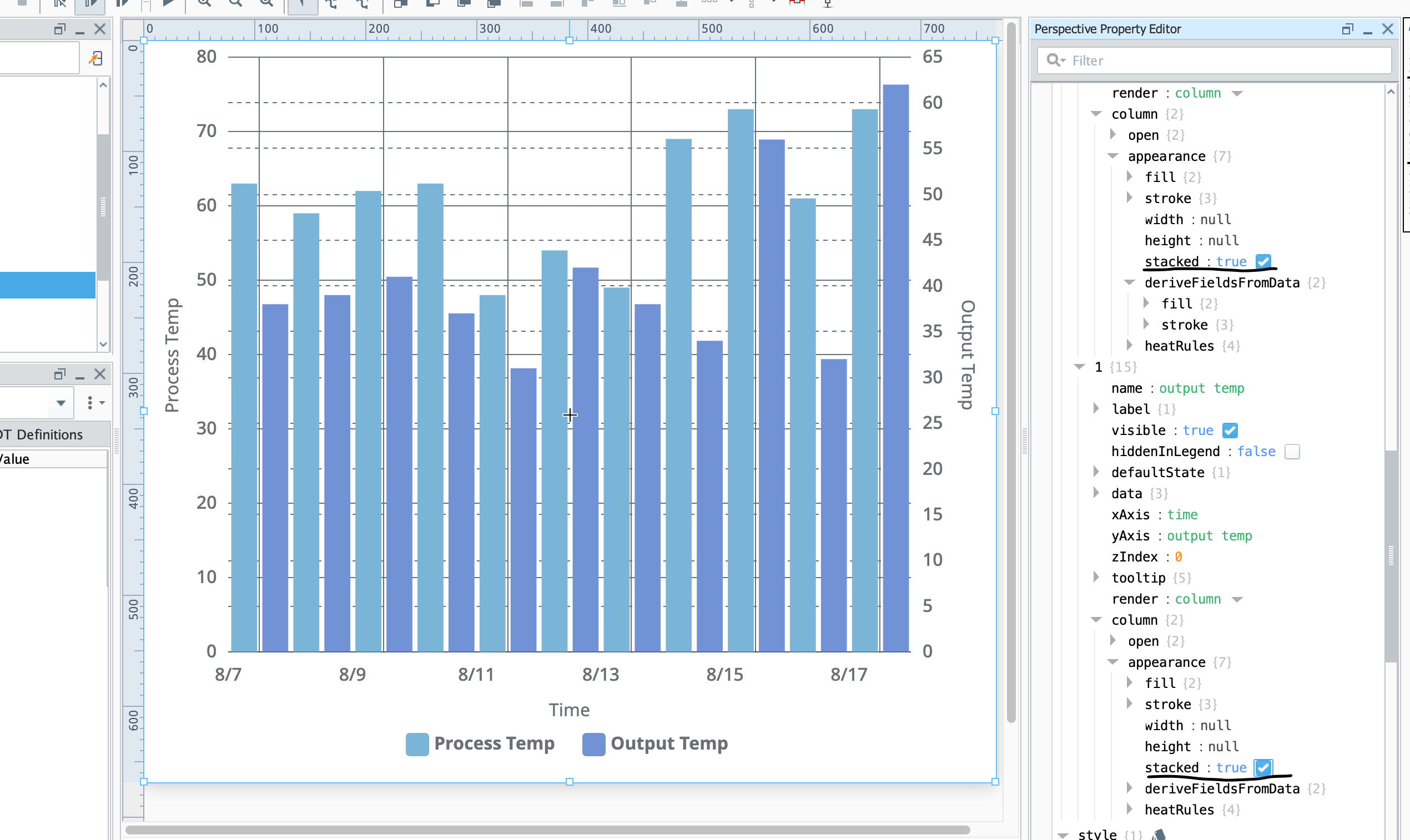1410x840 pixels.
Task: Close the Perspective Property Editor panel
Action: pyautogui.click(x=1387, y=29)
